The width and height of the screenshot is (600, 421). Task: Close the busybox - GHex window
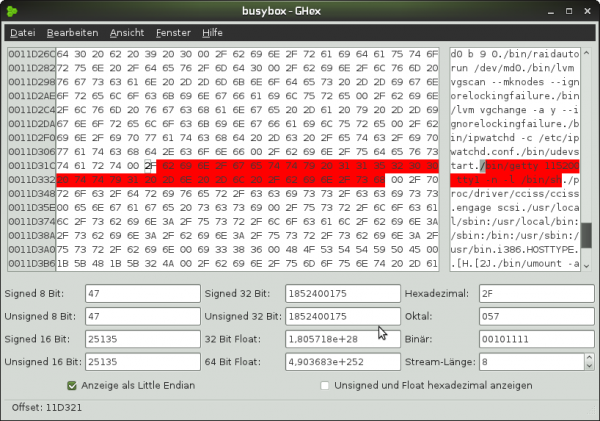pos(585,11)
